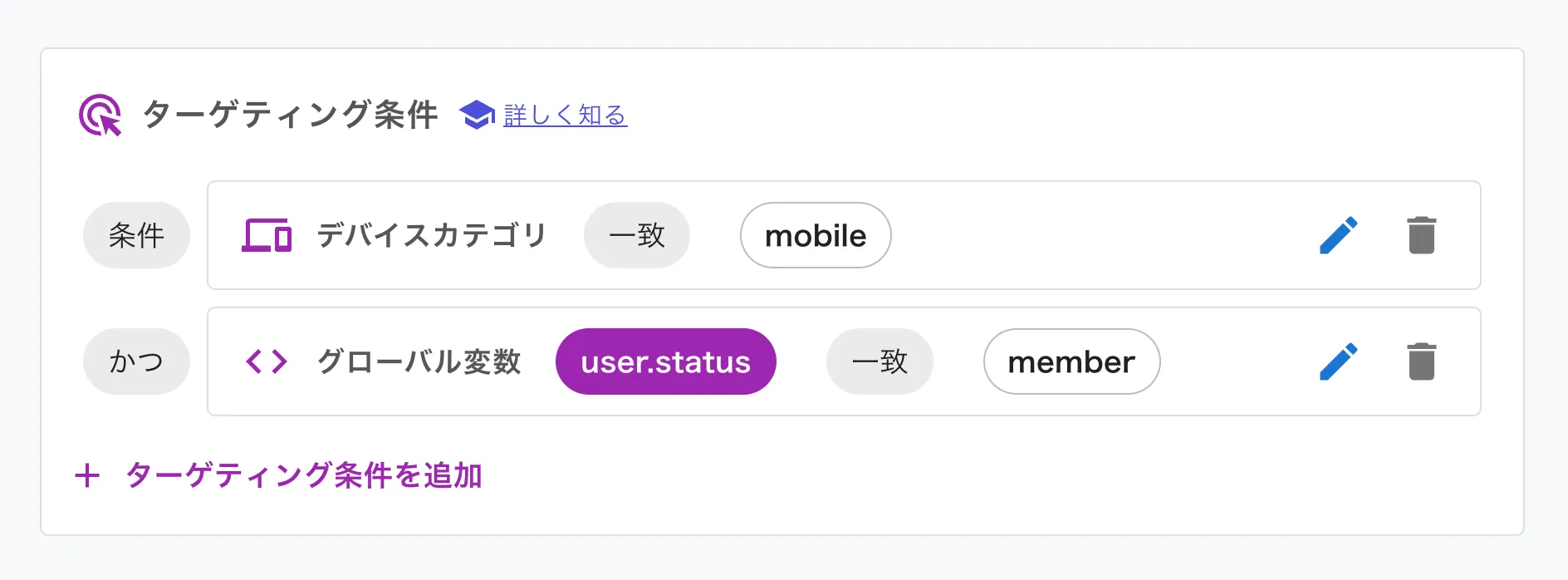This screenshot has height=580, width=1568.
Task: Click the user.status variable chip
Action: coord(666,361)
